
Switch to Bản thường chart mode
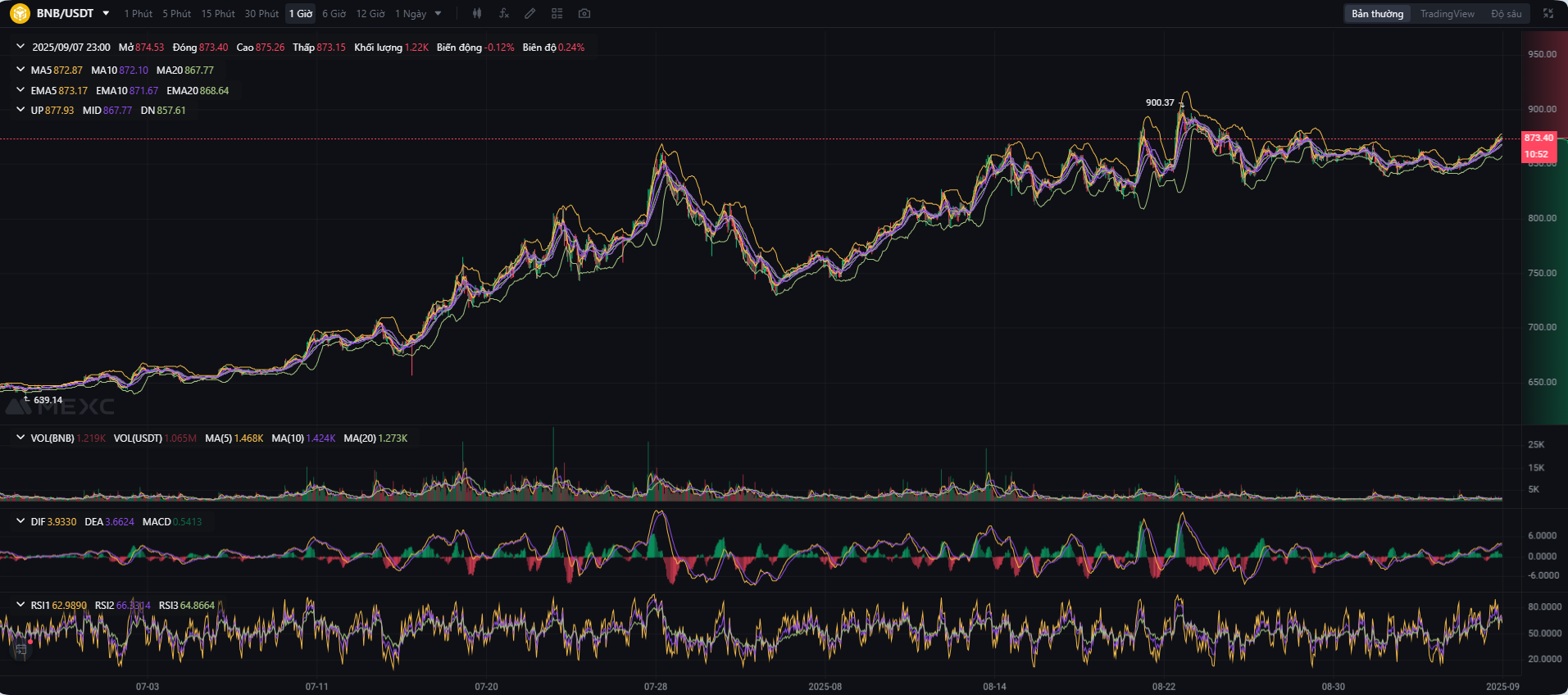point(1377,14)
